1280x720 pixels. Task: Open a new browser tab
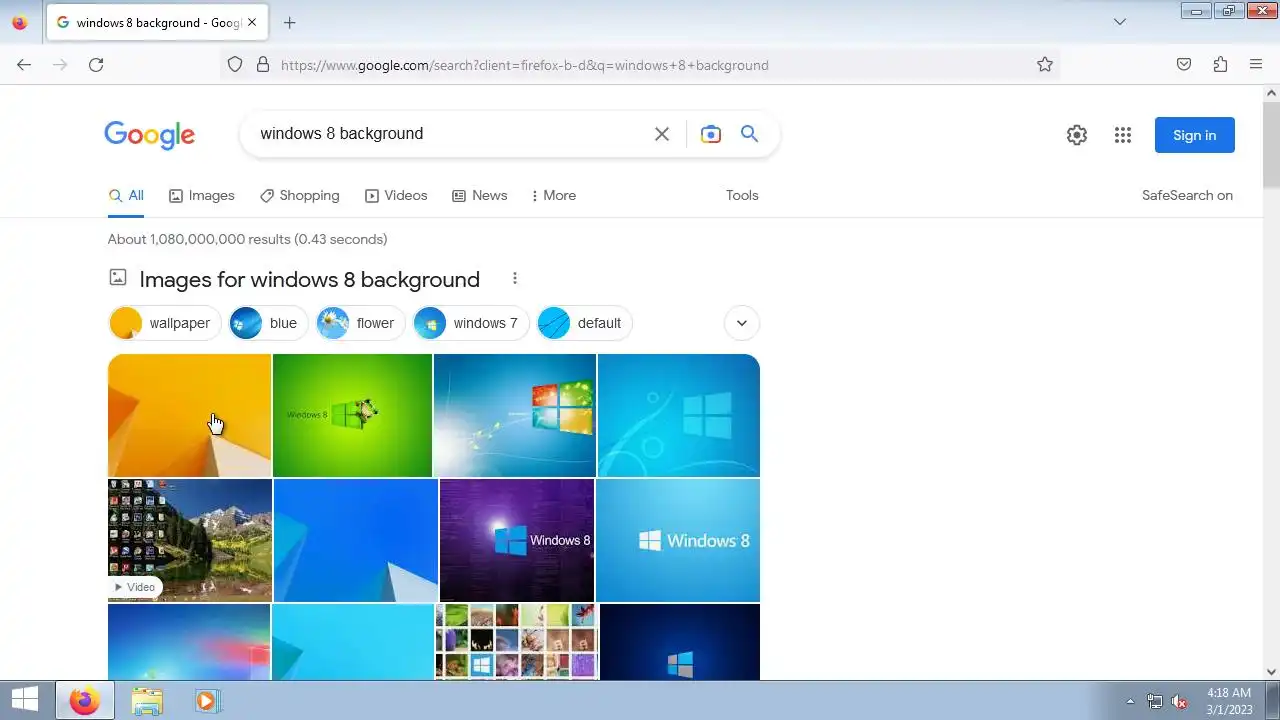tap(289, 22)
